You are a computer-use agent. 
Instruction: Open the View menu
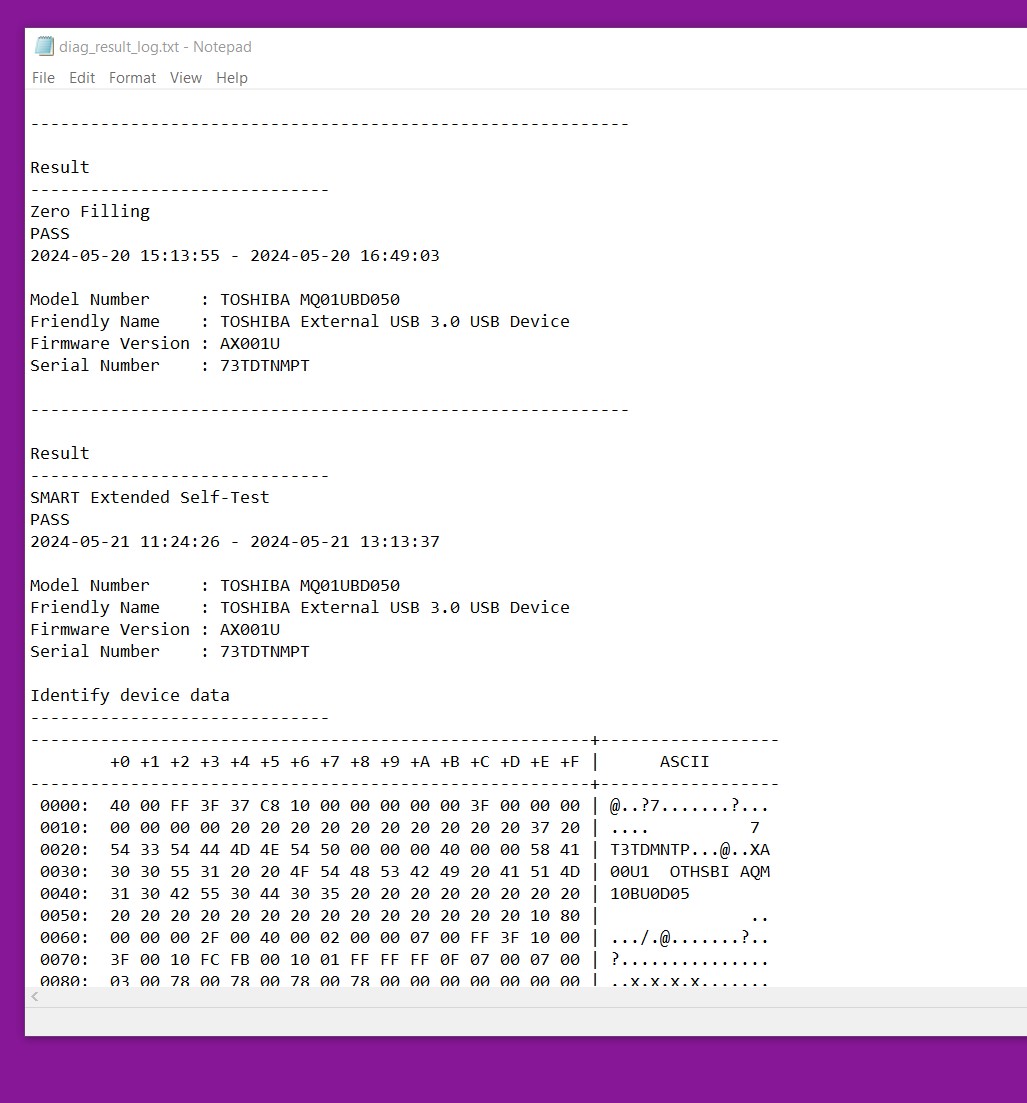coord(185,78)
